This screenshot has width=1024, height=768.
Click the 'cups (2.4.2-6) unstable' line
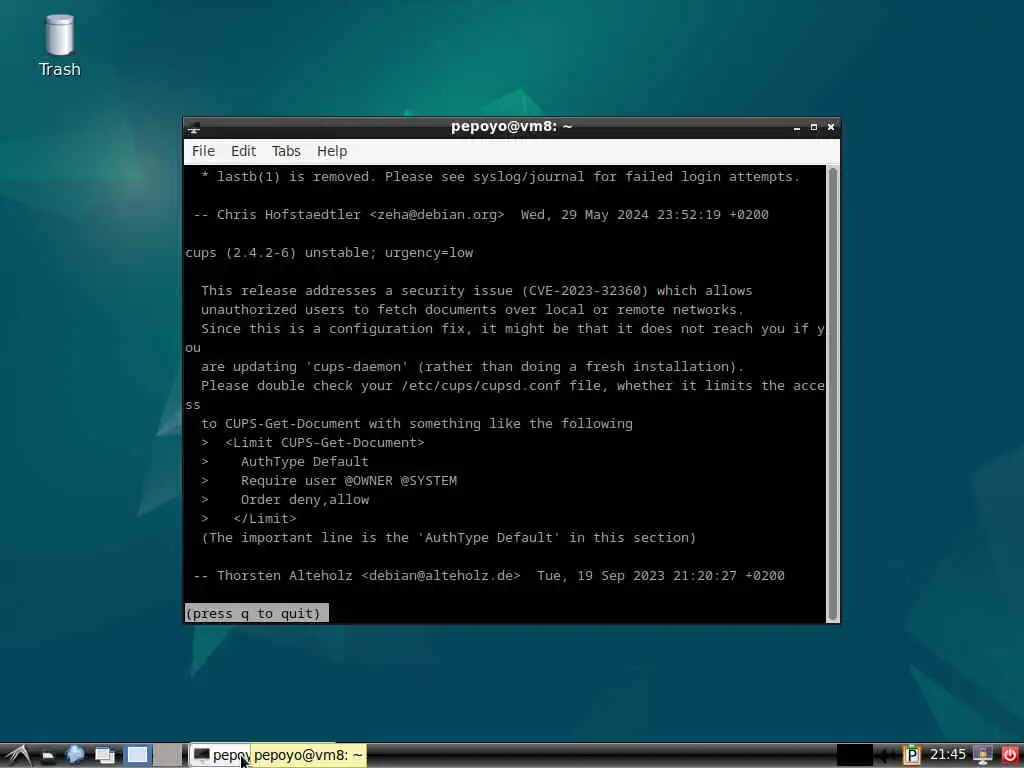coord(328,253)
